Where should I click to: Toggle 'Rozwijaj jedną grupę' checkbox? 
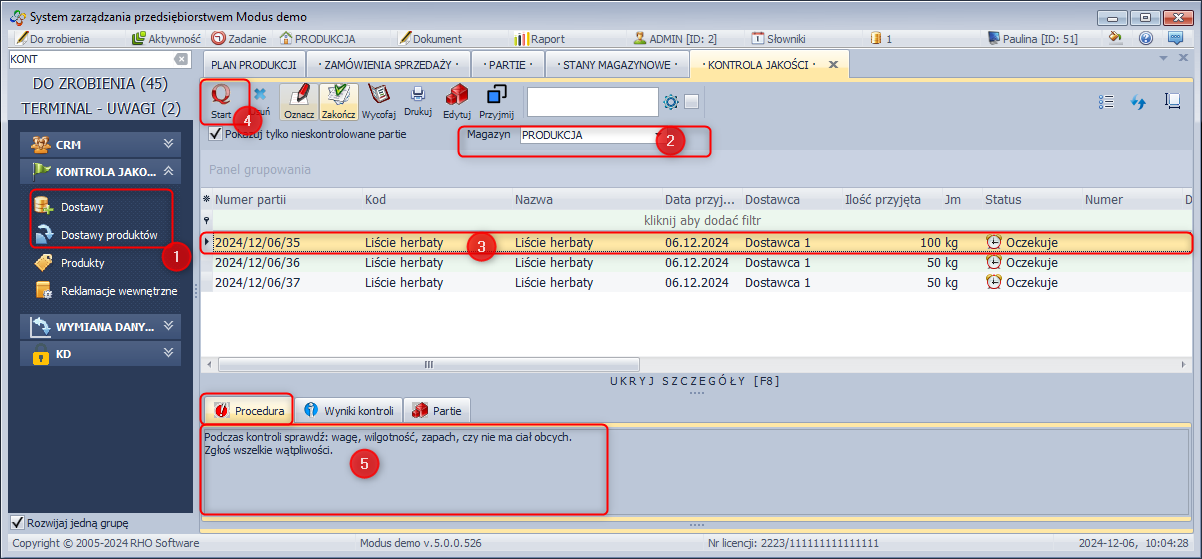coord(17,523)
